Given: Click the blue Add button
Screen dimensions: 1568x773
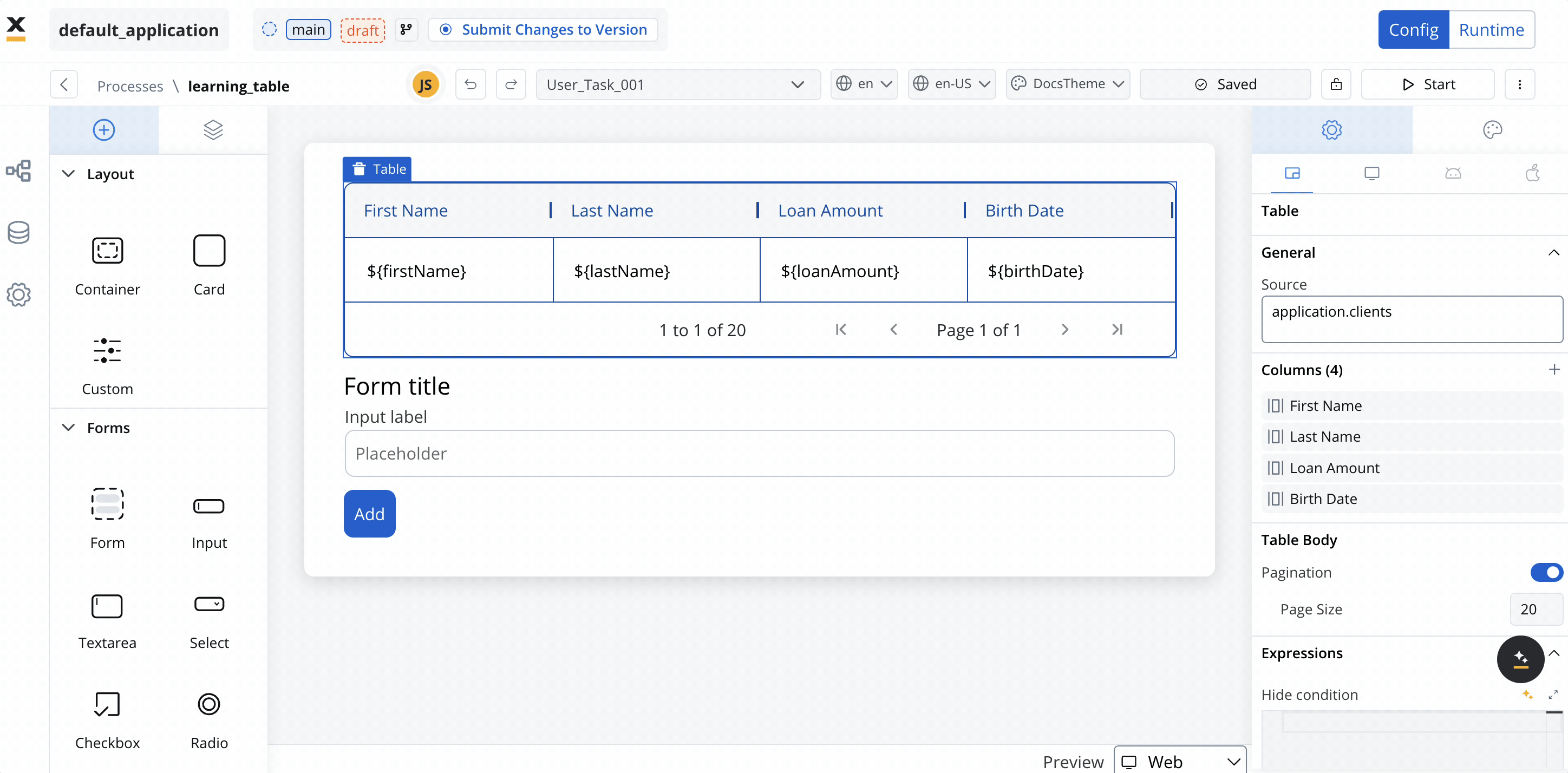Looking at the screenshot, I should [369, 514].
